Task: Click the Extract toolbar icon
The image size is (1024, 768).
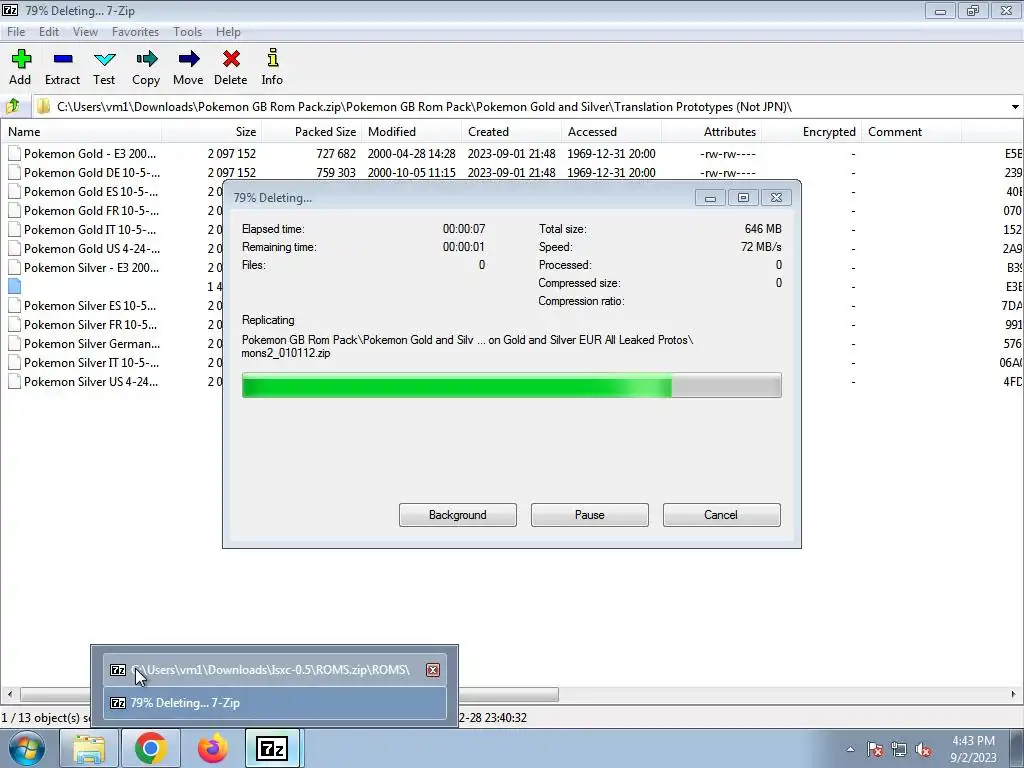Action: pos(62,67)
